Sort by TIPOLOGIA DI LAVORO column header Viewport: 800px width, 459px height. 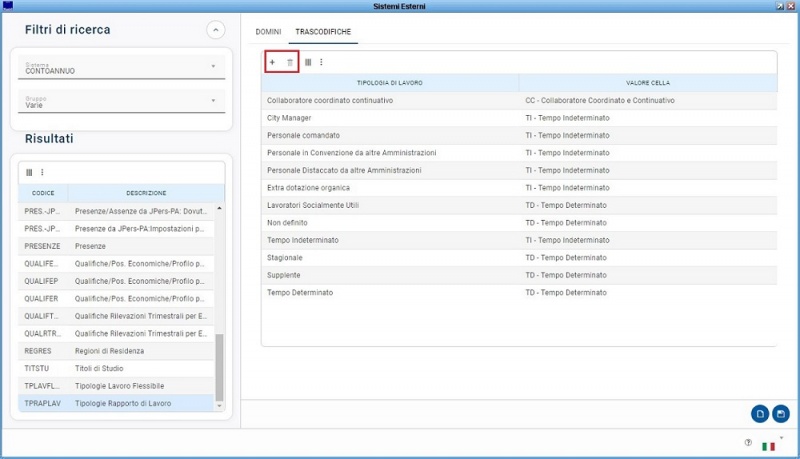click(x=390, y=83)
